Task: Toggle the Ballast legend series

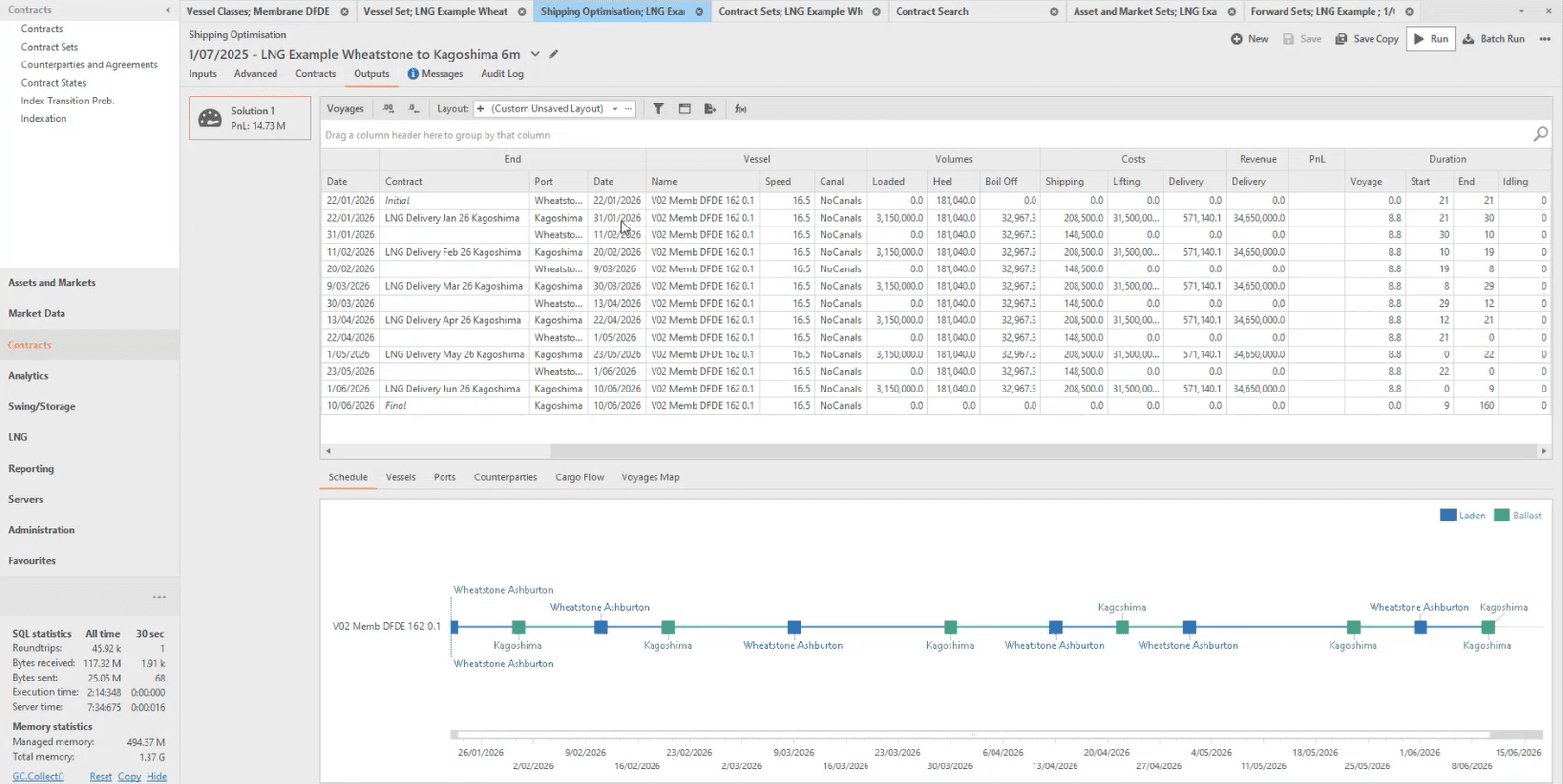Action: point(1516,516)
